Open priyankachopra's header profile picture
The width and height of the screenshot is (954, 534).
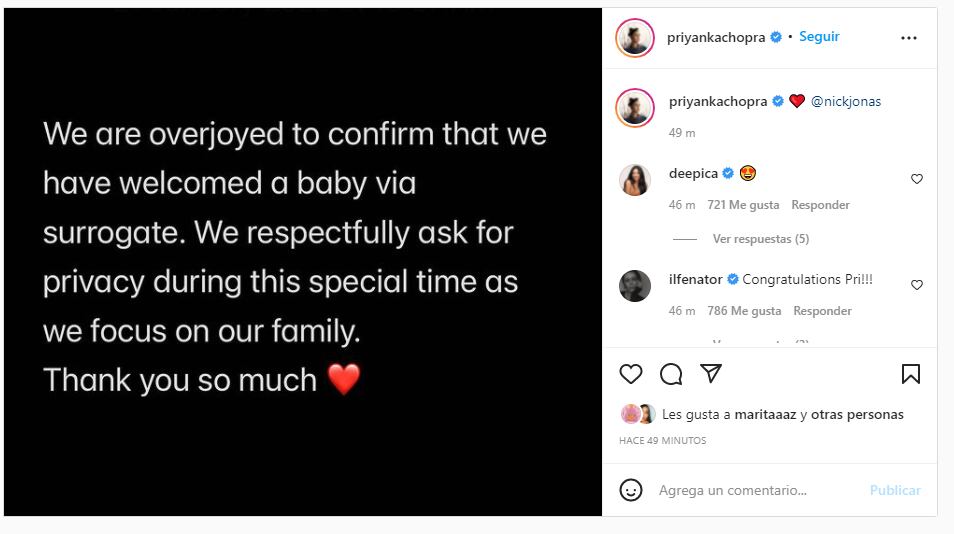[635, 38]
